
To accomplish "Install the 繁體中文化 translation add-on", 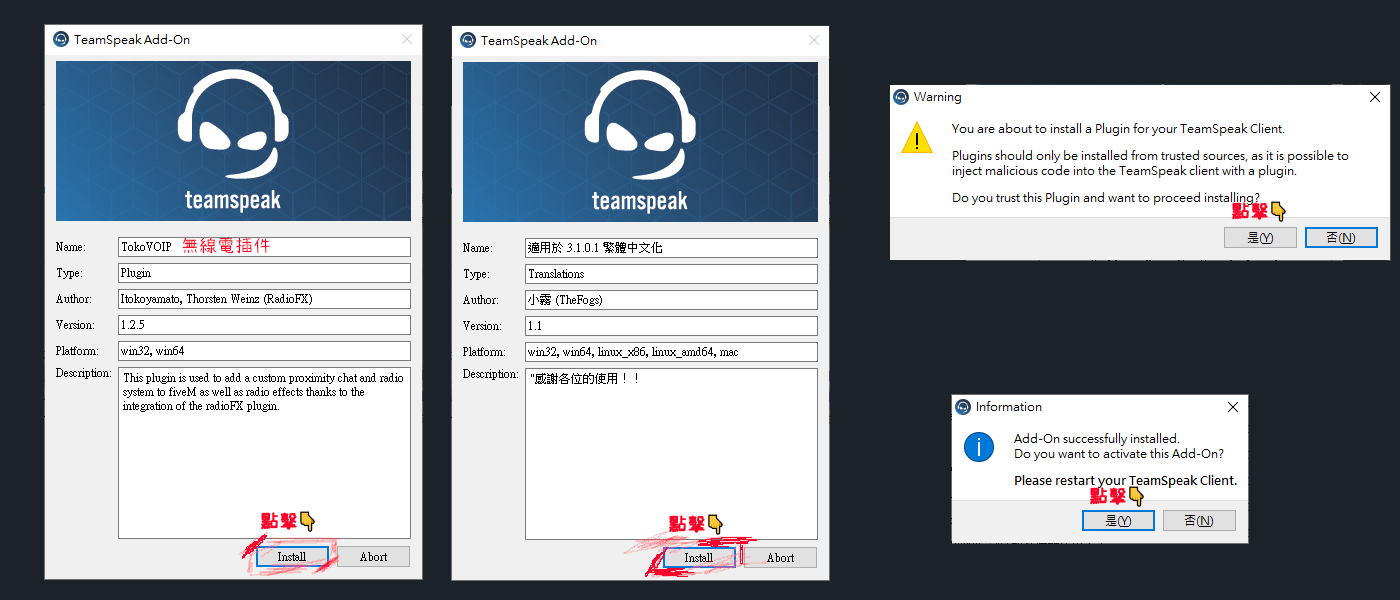I will [698, 558].
